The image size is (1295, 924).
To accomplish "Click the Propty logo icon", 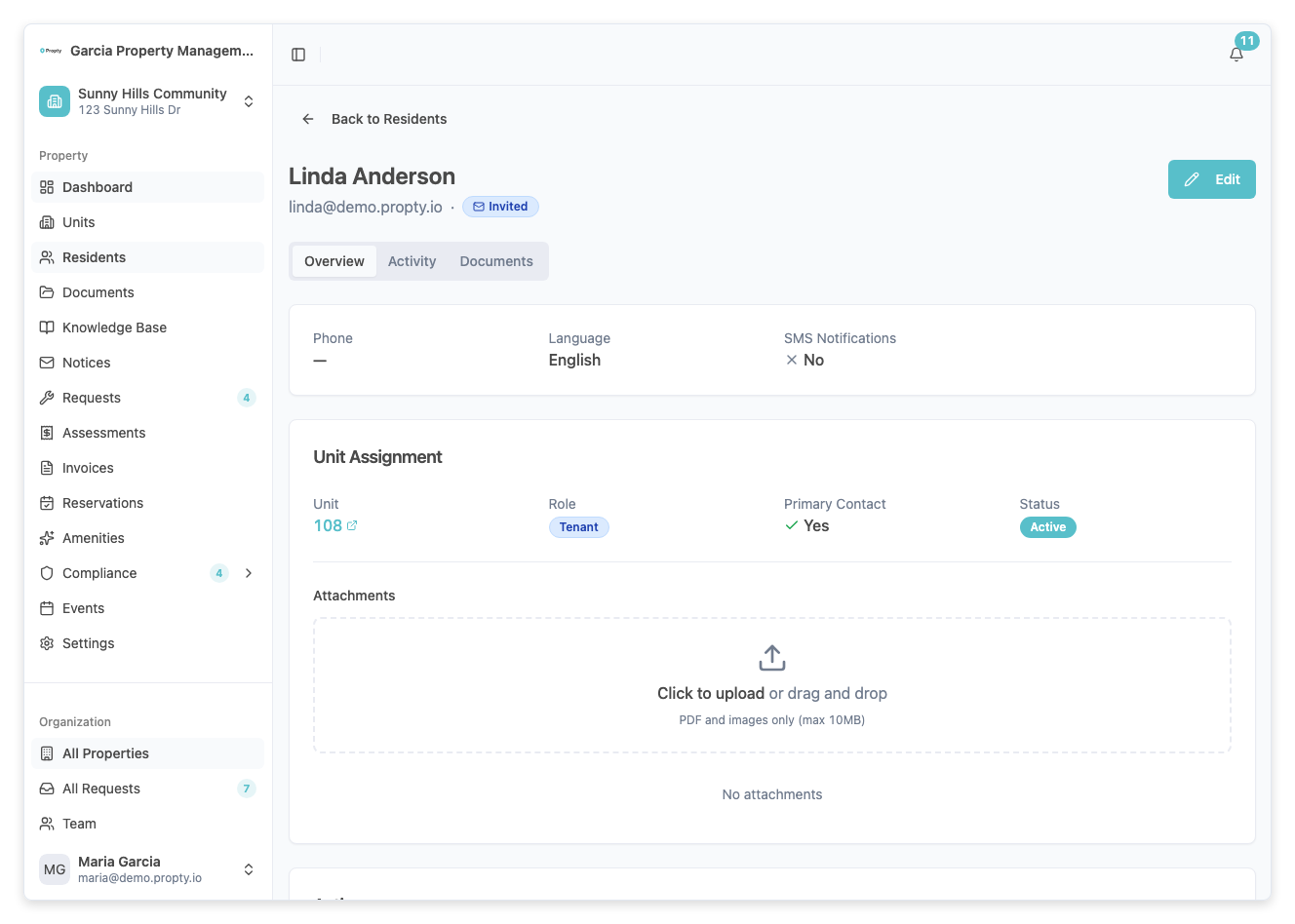I will pyautogui.click(x=51, y=51).
